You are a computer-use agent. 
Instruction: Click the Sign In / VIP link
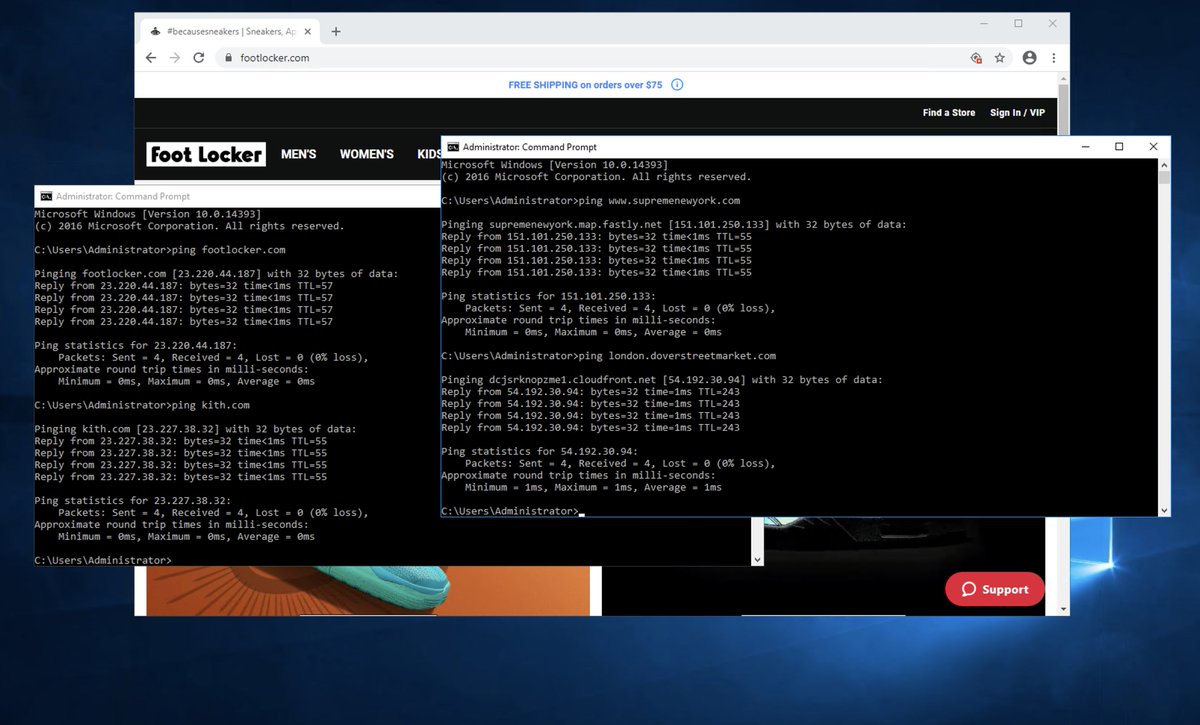1017,113
